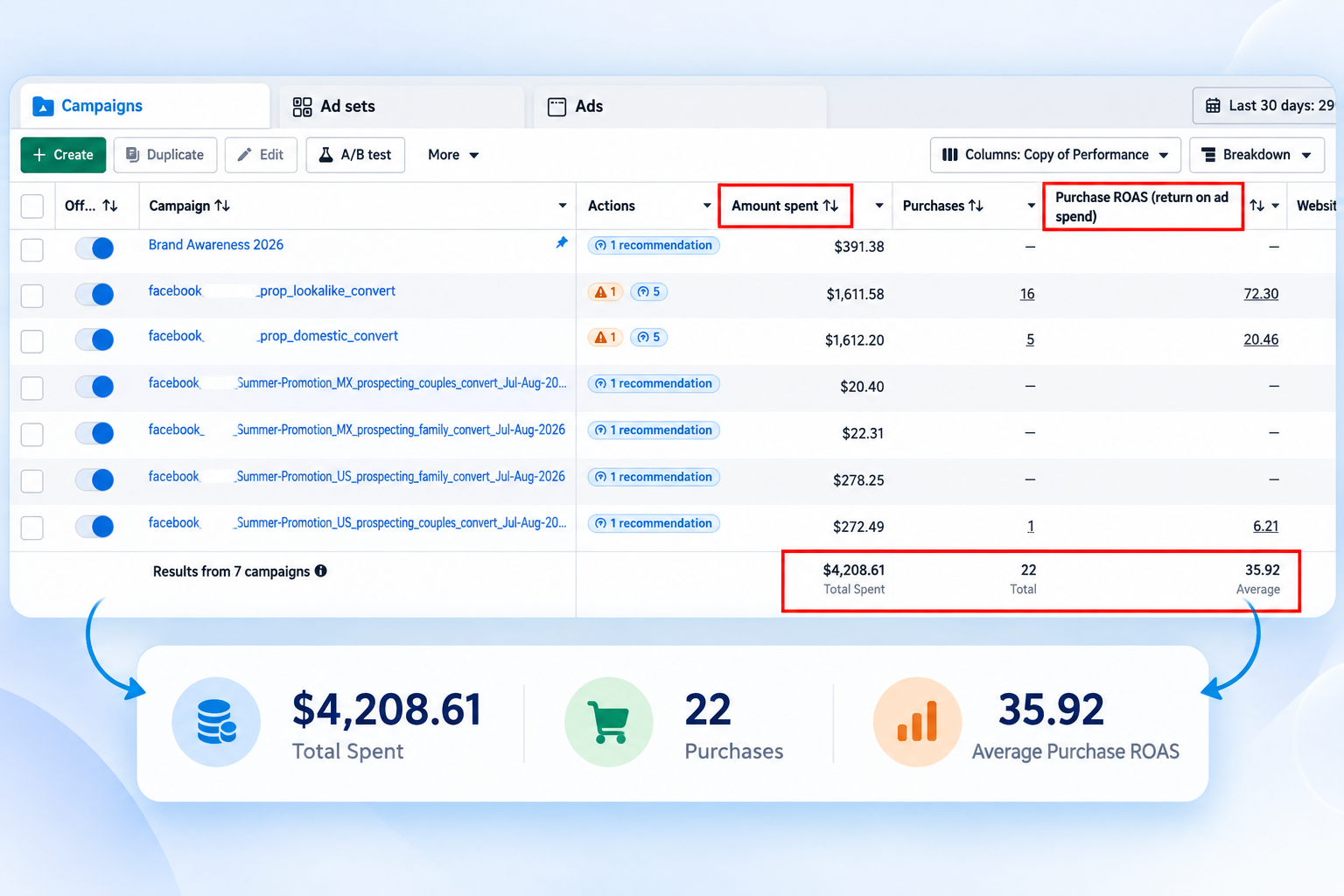
Task: Click the coin stack icon for Total Spent
Action: coord(216,722)
